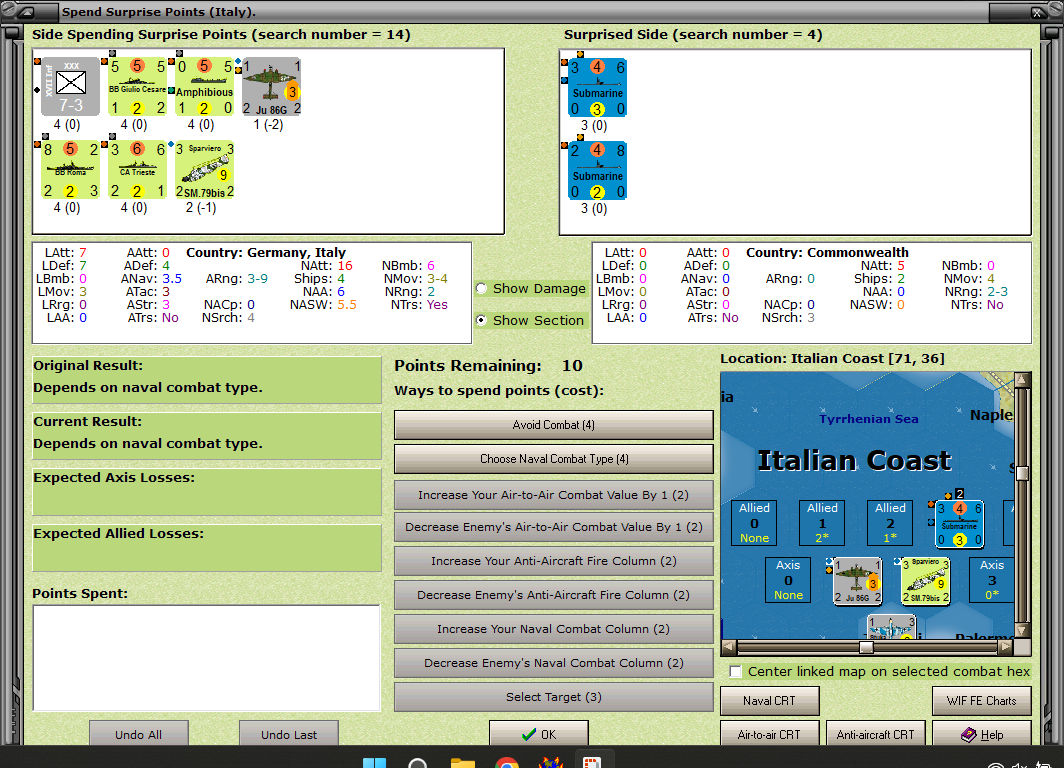Image resolution: width=1064 pixels, height=768 pixels.
Task: Open the Windows Start button
Action: pyautogui.click(x=375, y=761)
